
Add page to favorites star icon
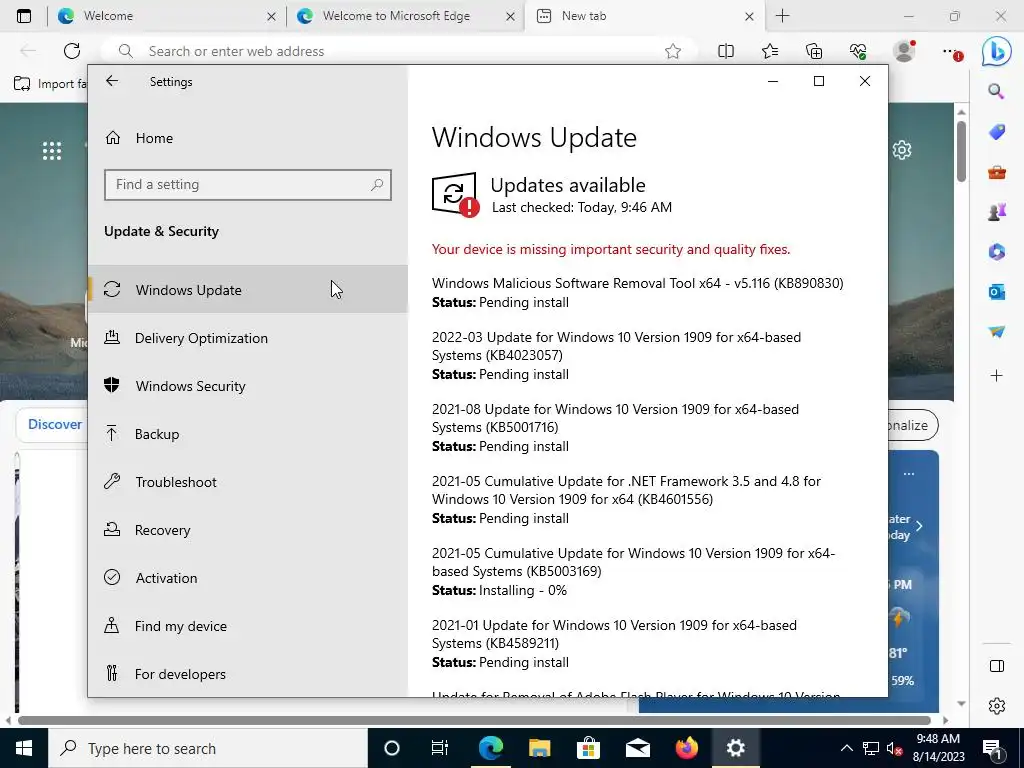tap(673, 51)
